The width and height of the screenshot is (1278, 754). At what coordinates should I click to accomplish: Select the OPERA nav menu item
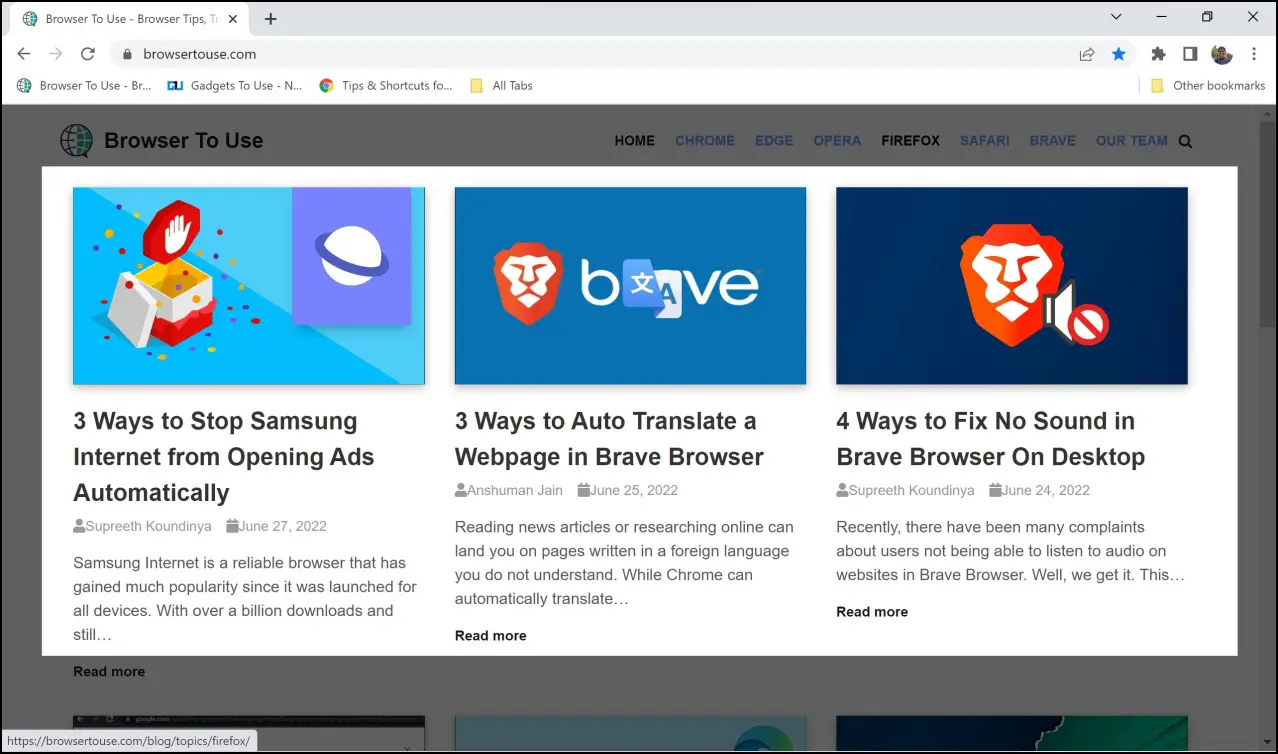(837, 141)
